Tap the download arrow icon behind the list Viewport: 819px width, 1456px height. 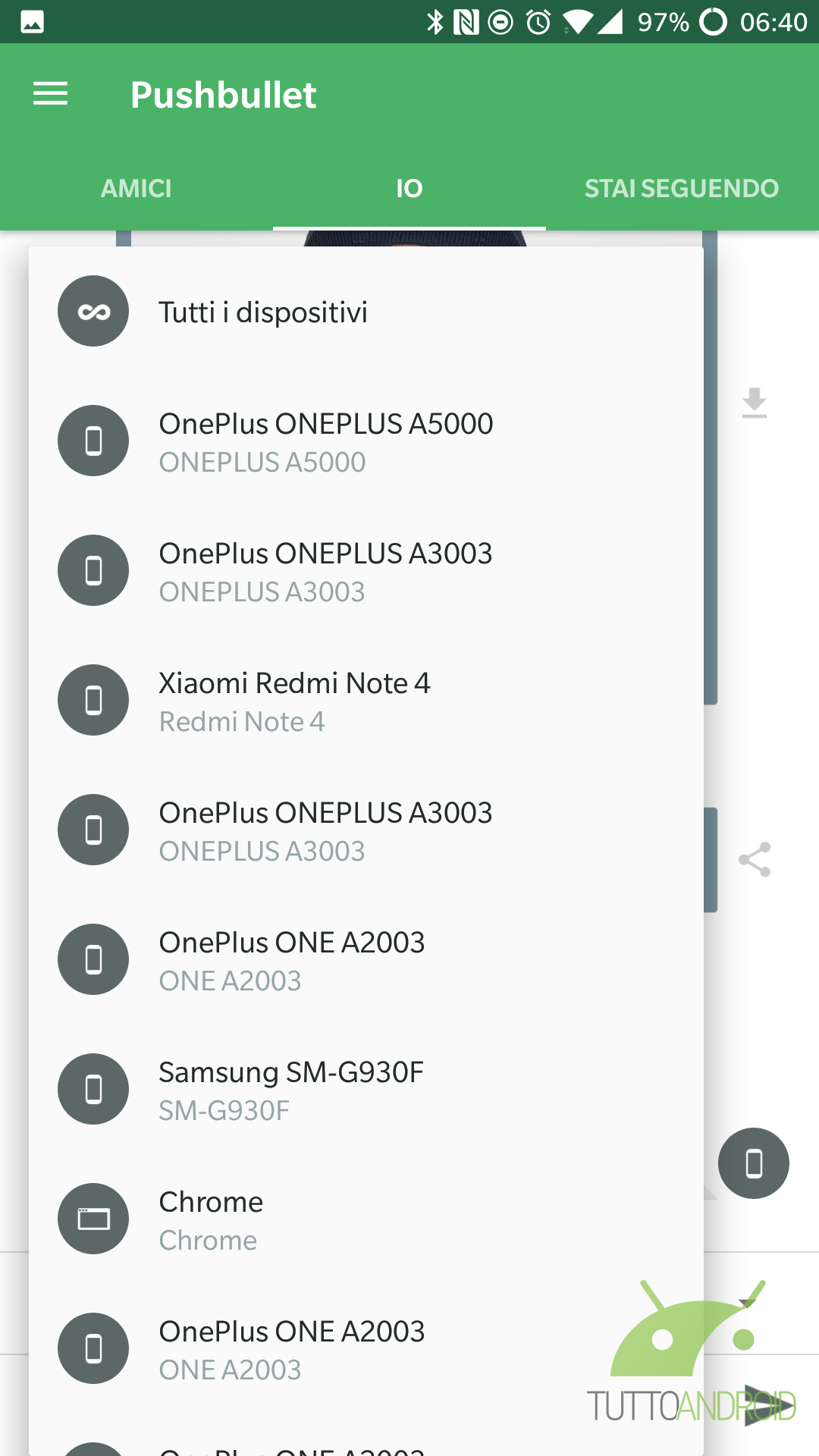click(755, 403)
